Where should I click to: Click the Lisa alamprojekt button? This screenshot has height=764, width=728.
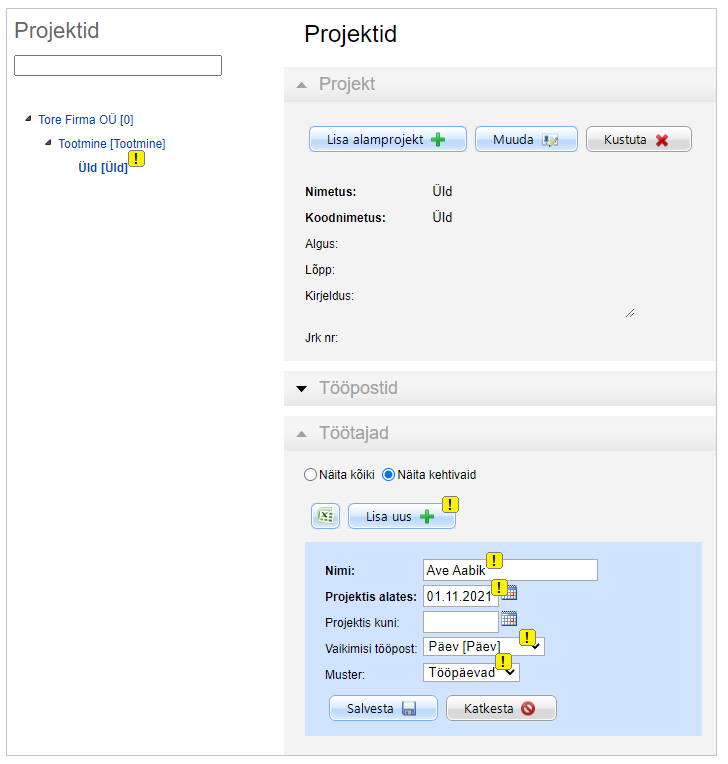(x=387, y=140)
